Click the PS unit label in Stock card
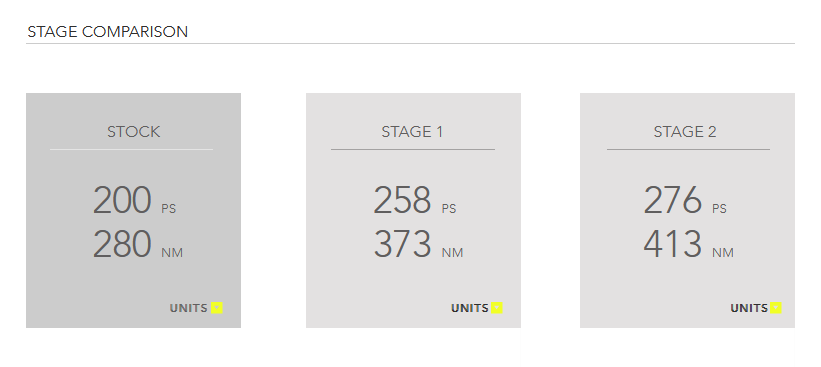 click(169, 209)
